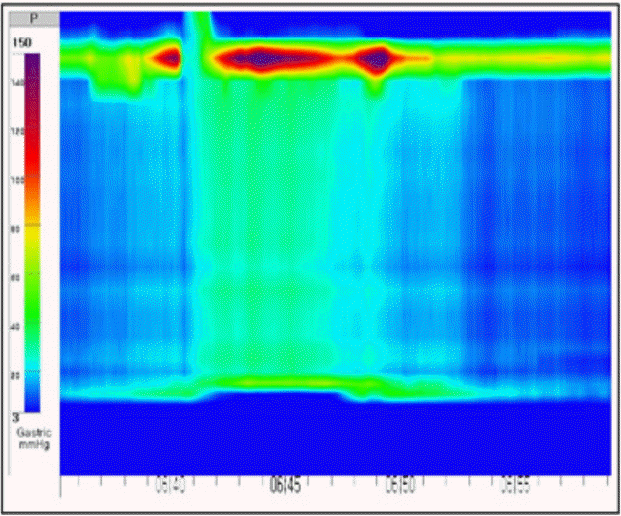
Task: Click the 20 tick on the color scale
Action: click(x=15, y=375)
